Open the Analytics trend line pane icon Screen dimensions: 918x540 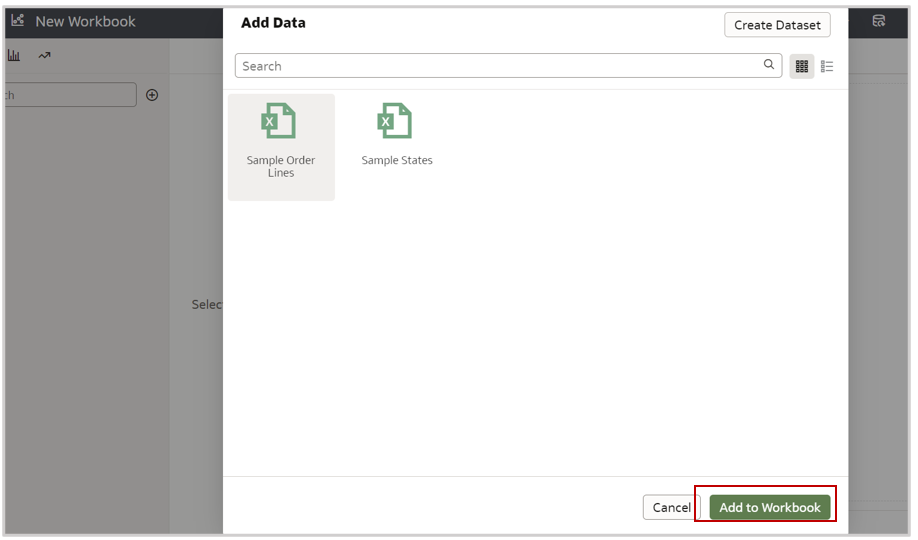(x=44, y=56)
